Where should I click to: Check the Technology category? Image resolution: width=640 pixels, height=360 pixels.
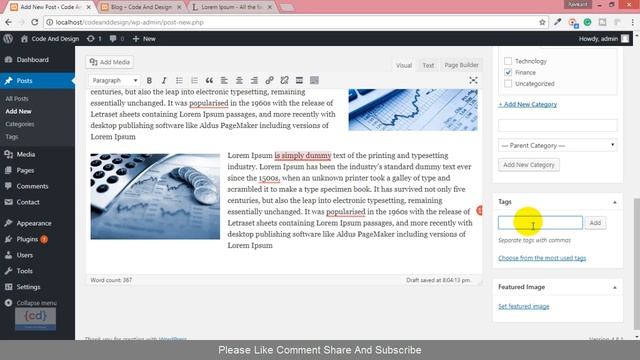click(508, 61)
